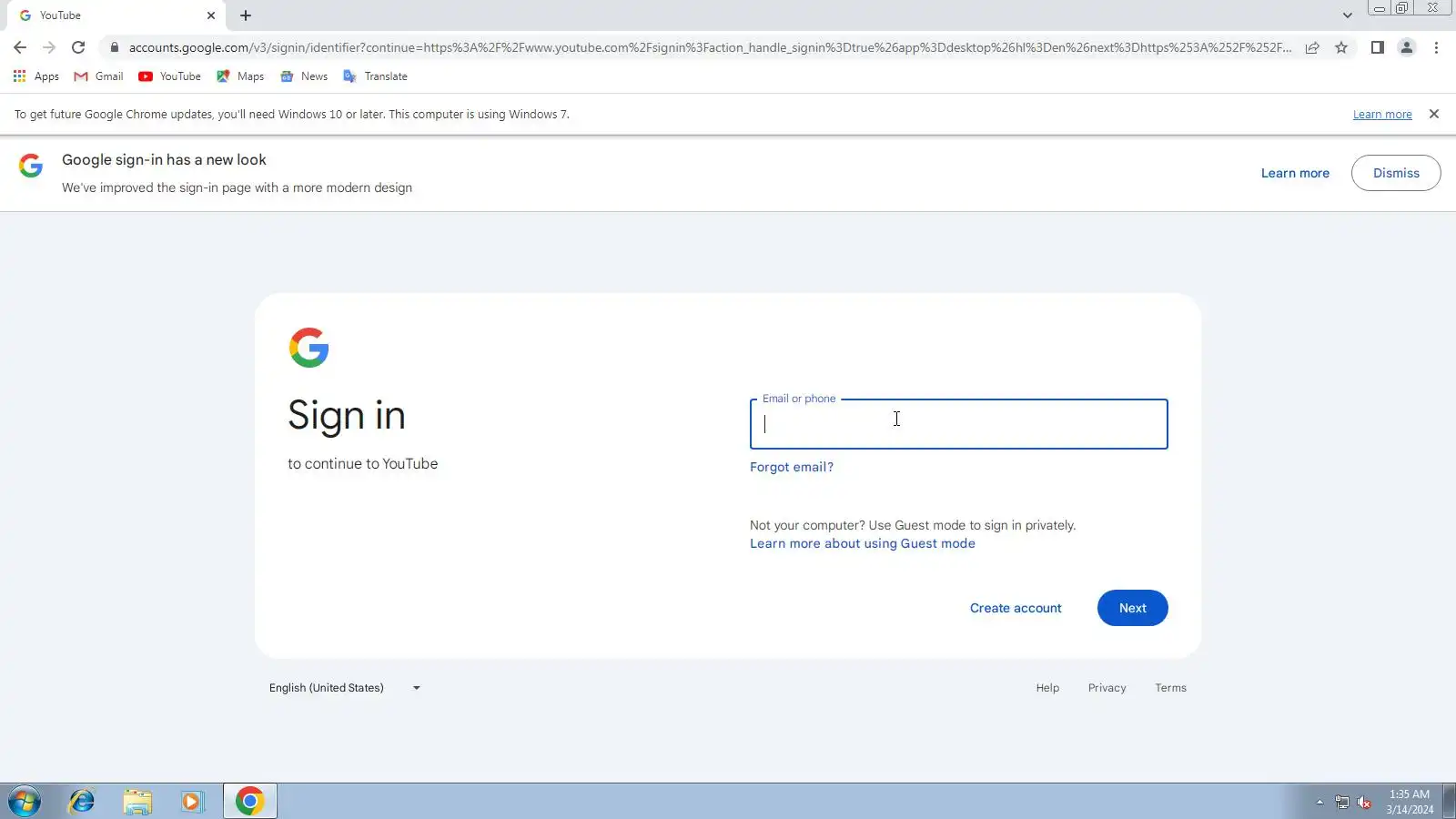The image size is (1456, 819).
Task: Open the Windows Start menu
Action: (x=25, y=802)
